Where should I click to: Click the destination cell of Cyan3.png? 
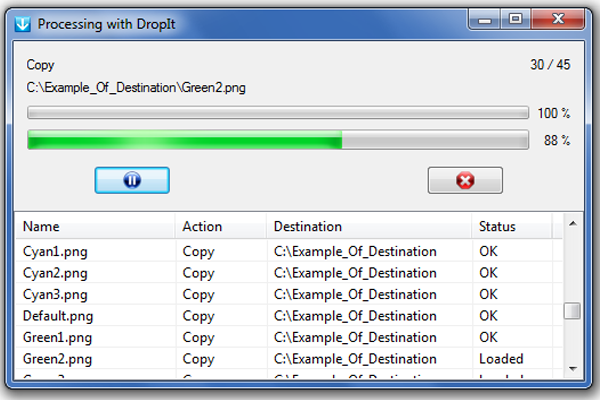click(x=355, y=294)
